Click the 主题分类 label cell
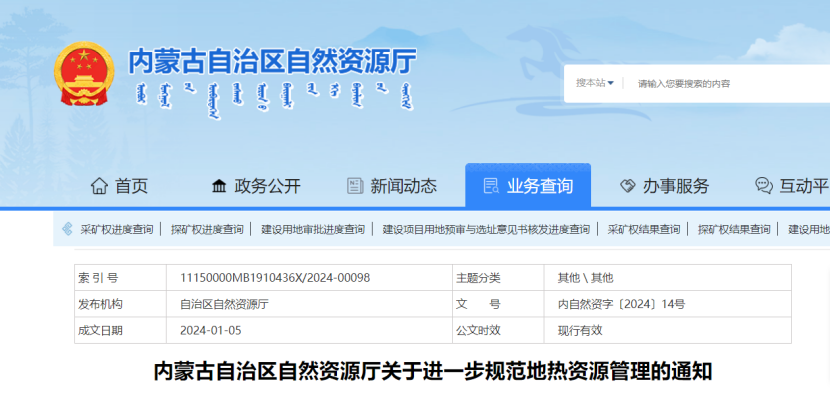The width and height of the screenshot is (830, 393). 498,278
